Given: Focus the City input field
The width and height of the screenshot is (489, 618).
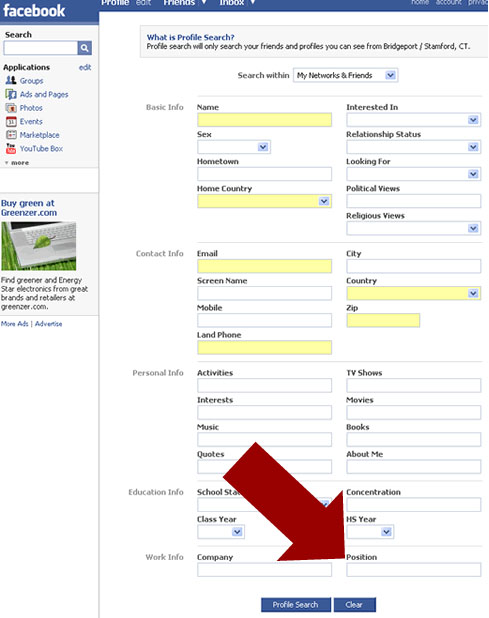Looking at the screenshot, I should click(413, 266).
